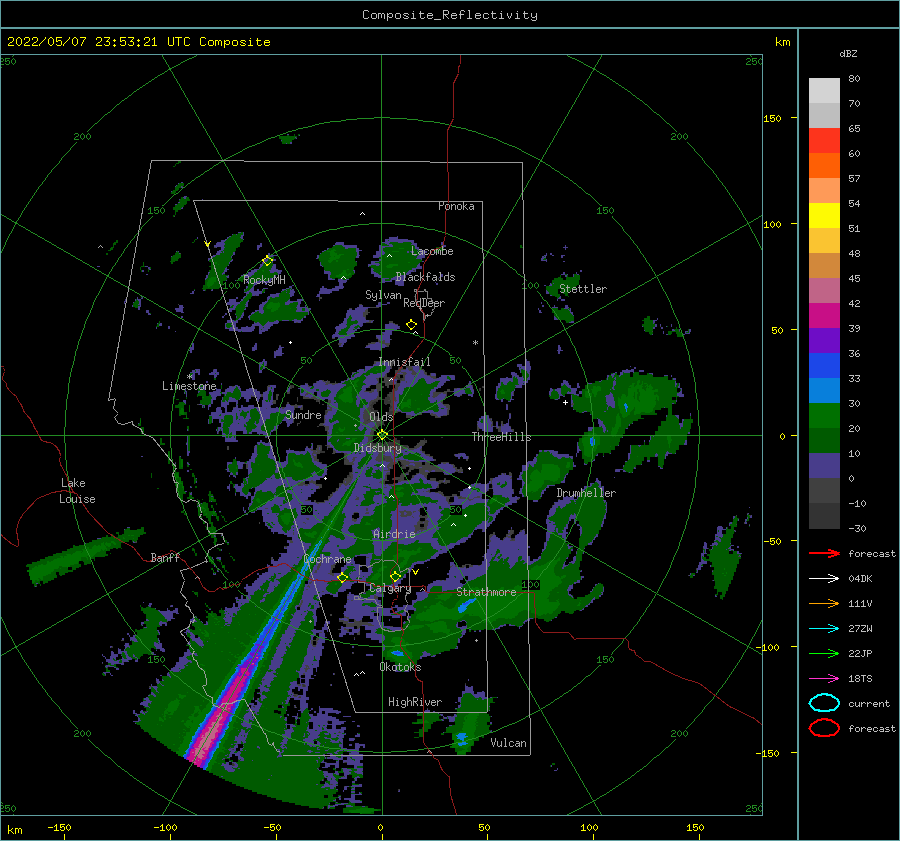Click the red 65-60 dBZ swatch
Viewport: 900px width, 841px height.
click(x=824, y=141)
